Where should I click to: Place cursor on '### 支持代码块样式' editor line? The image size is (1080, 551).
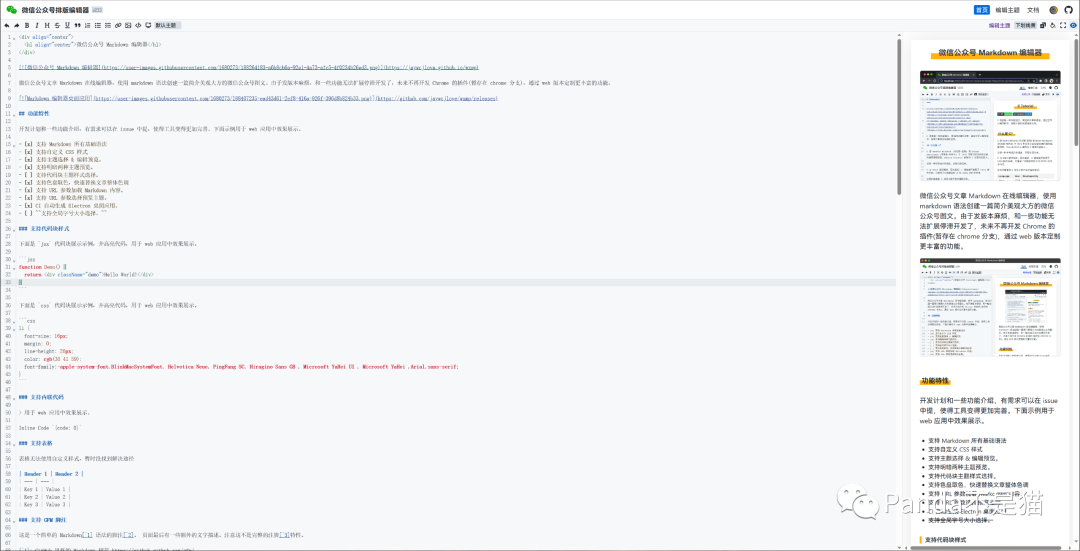coord(43,228)
